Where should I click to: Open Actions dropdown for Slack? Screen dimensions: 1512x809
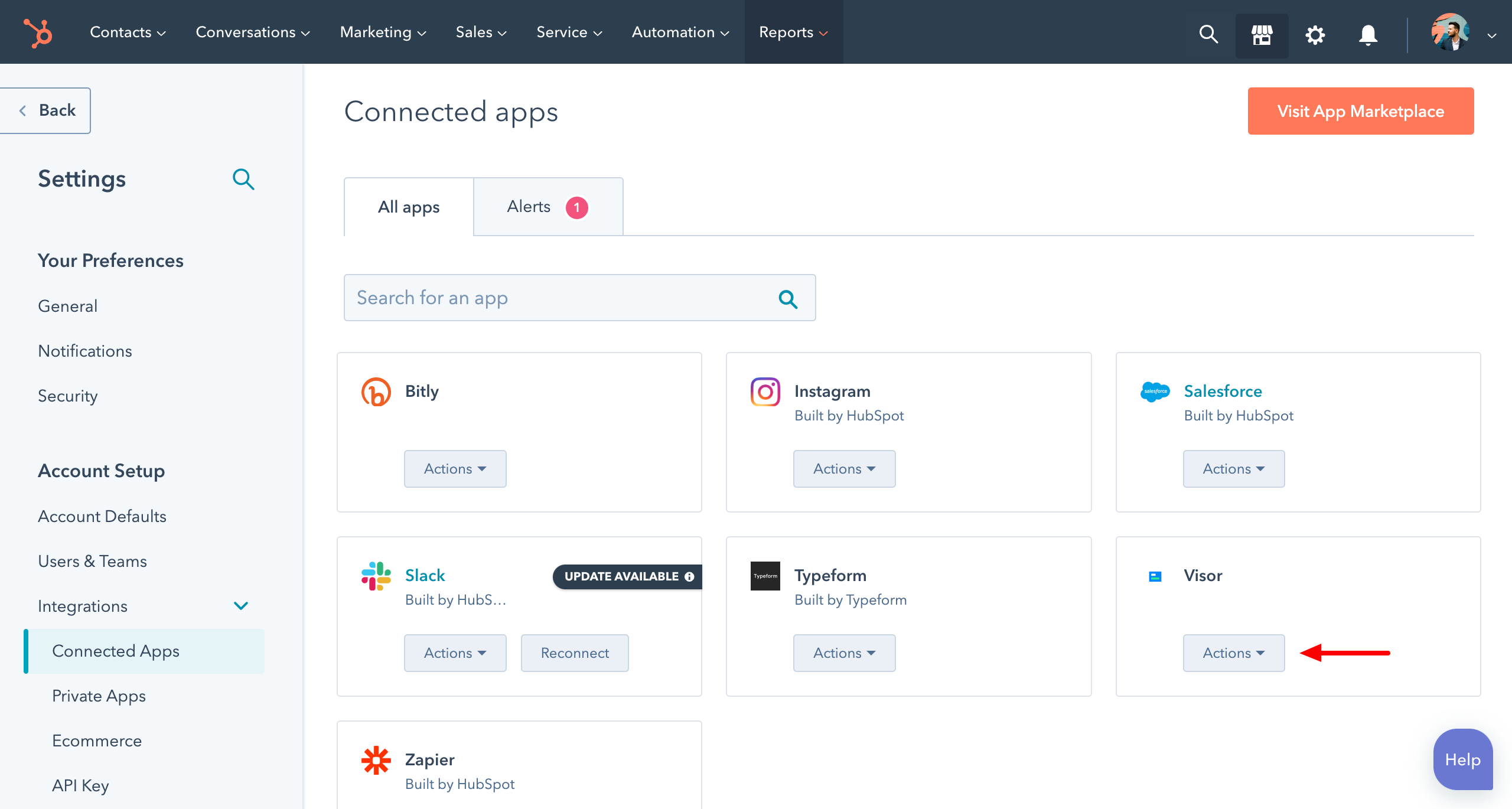point(455,653)
